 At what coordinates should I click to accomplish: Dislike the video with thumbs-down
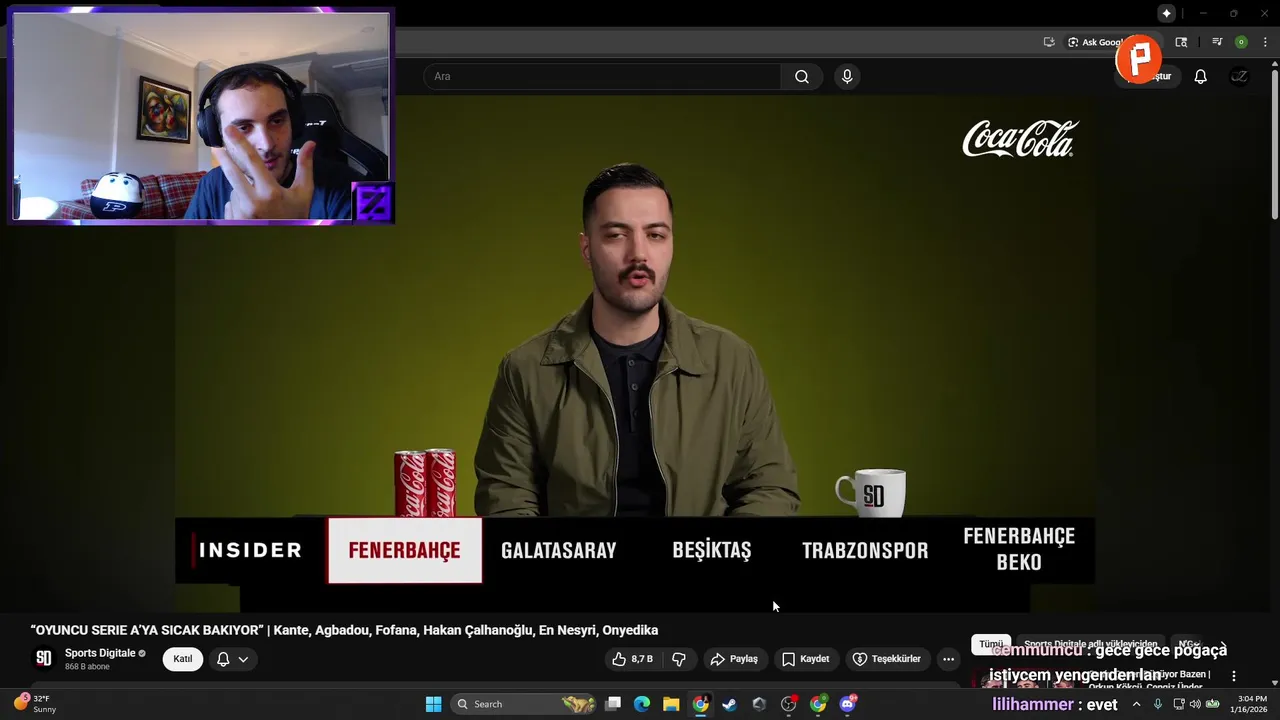pyautogui.click(x=679, y=659)
